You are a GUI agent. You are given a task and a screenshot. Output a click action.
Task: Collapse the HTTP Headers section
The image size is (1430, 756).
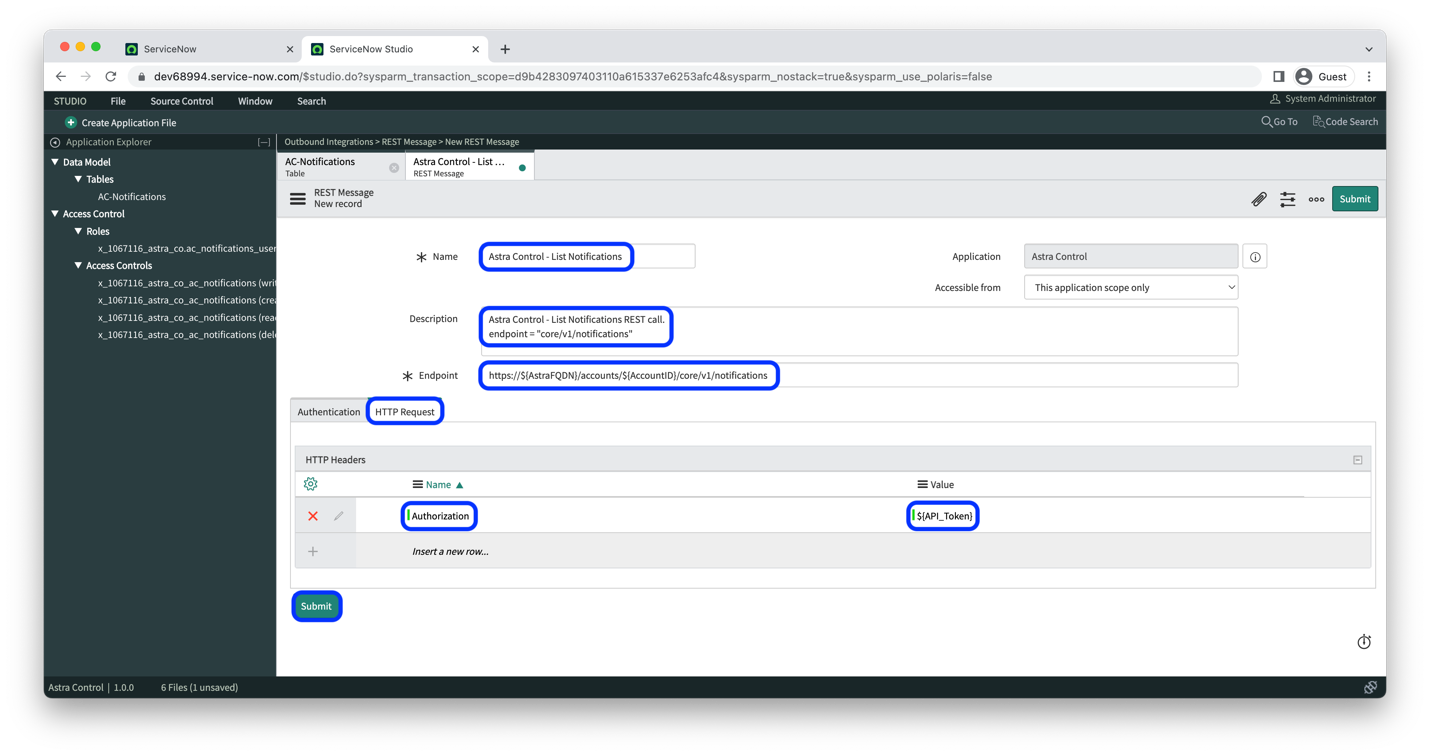[1358, 460]
